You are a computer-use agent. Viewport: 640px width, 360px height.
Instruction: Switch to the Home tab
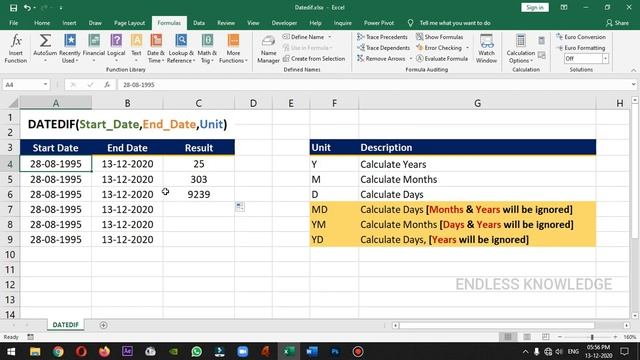[x=42, y=23]
